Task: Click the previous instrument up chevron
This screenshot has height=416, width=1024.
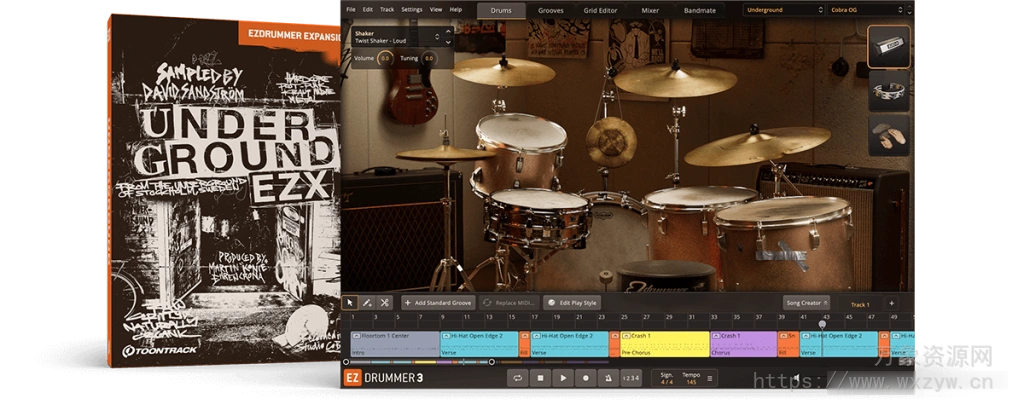Action: tap(447, 33)
